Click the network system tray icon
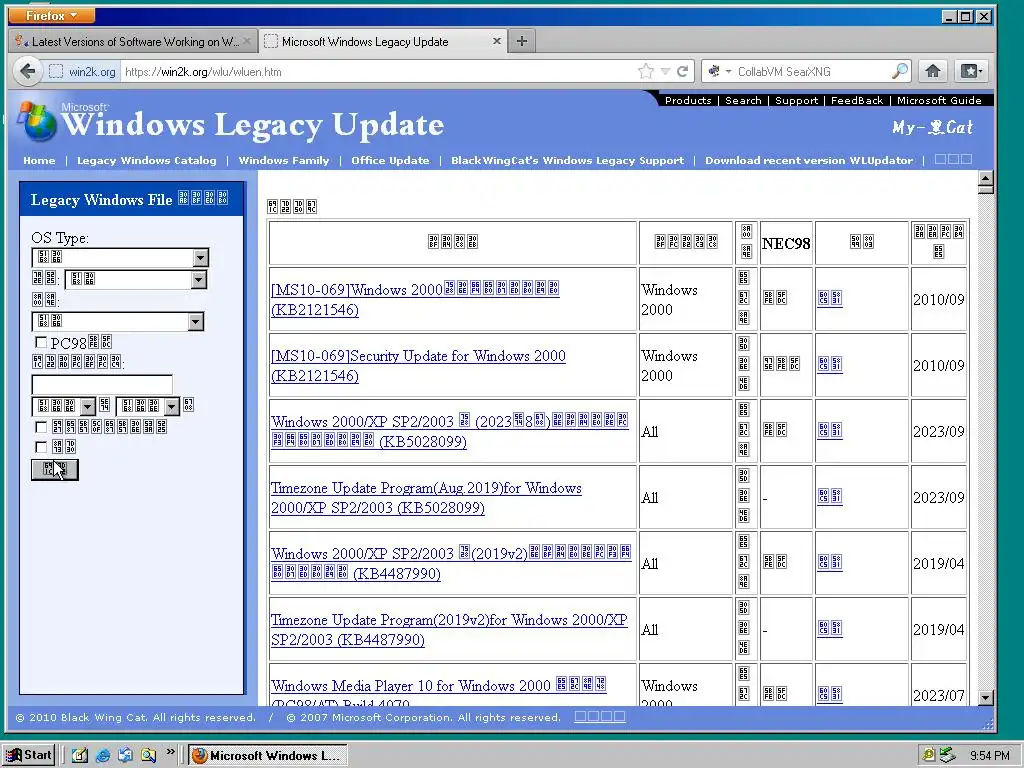Screen dimensions: 1024x768 tap(947, 755)
